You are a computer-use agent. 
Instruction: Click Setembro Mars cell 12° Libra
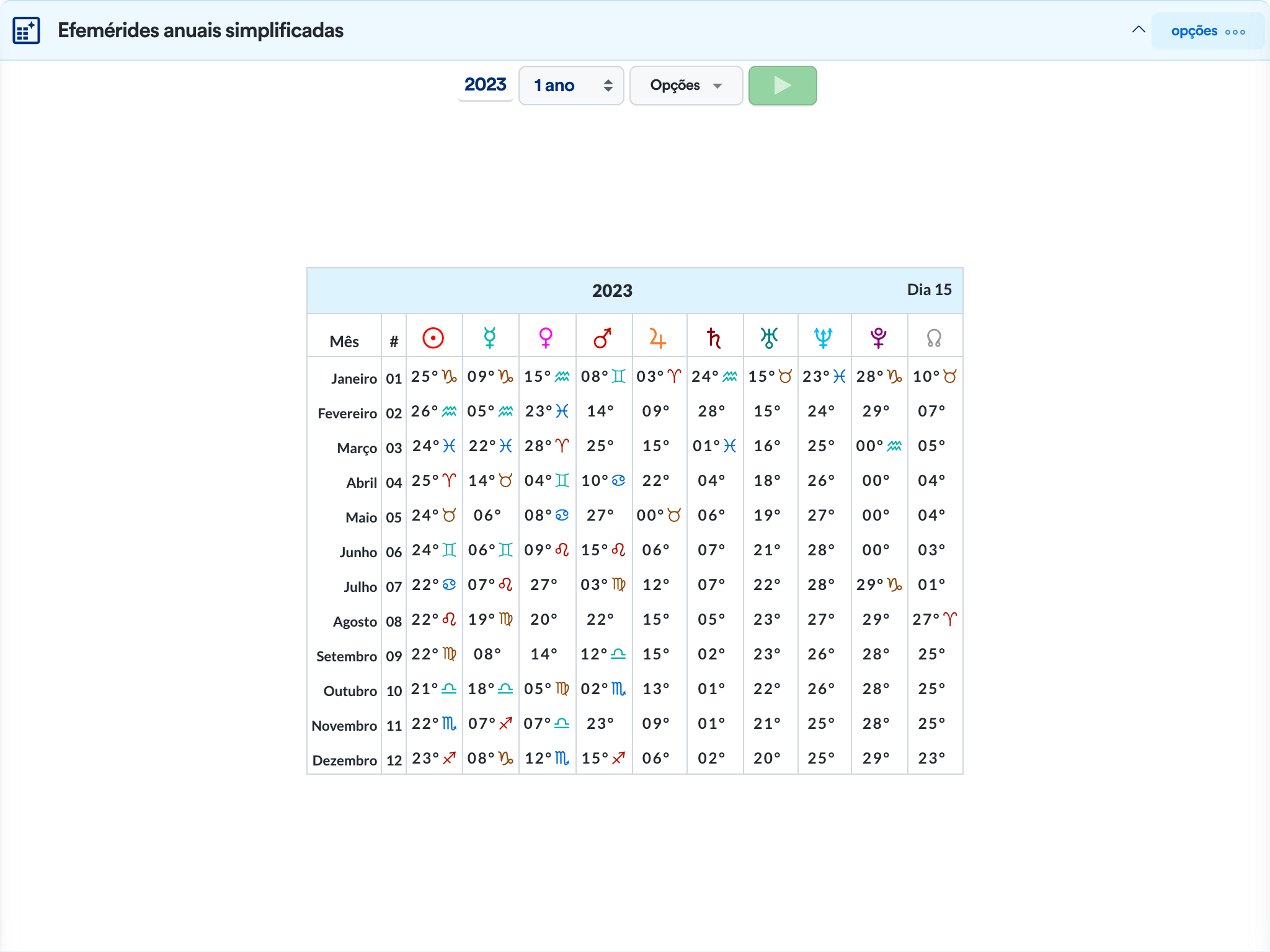click(x=603, y=654)
